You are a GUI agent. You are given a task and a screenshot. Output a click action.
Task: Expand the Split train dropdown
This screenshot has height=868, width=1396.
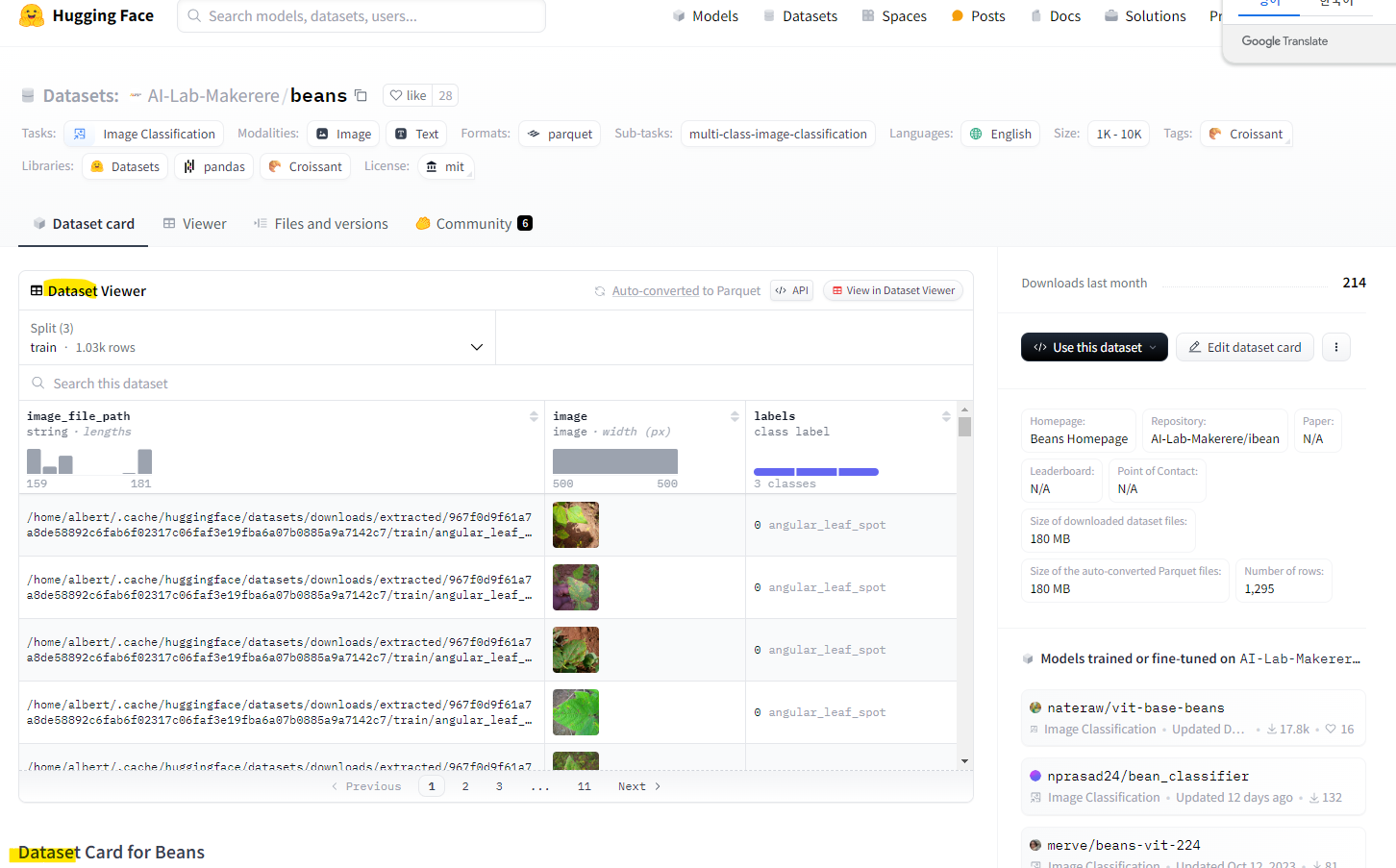tap(257, 337)
